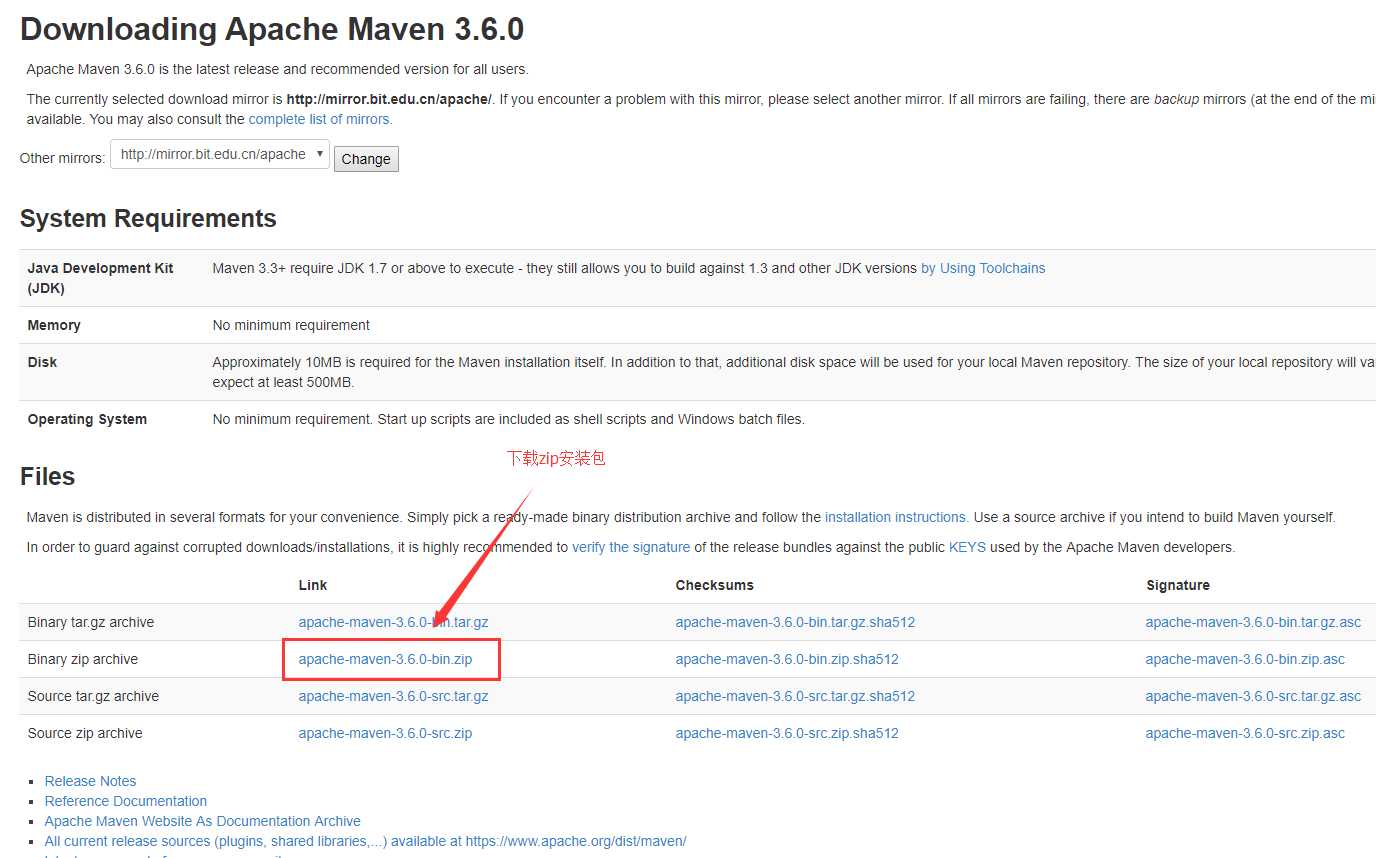Click the Signature column header
The width and height of the screenshot is (1376, 858).
(1178, 585)
